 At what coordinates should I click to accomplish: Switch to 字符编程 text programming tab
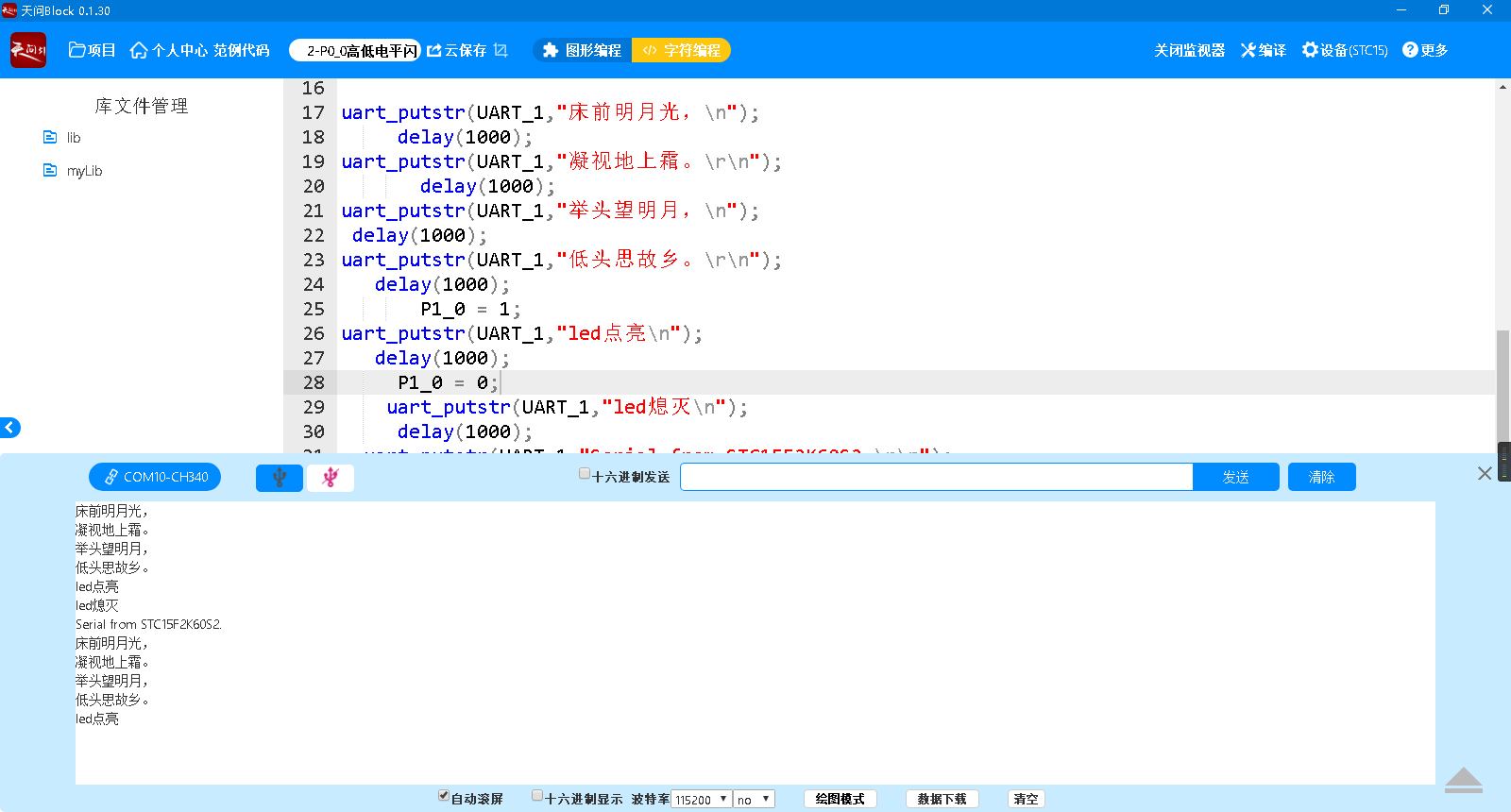(x=681, y=50)
